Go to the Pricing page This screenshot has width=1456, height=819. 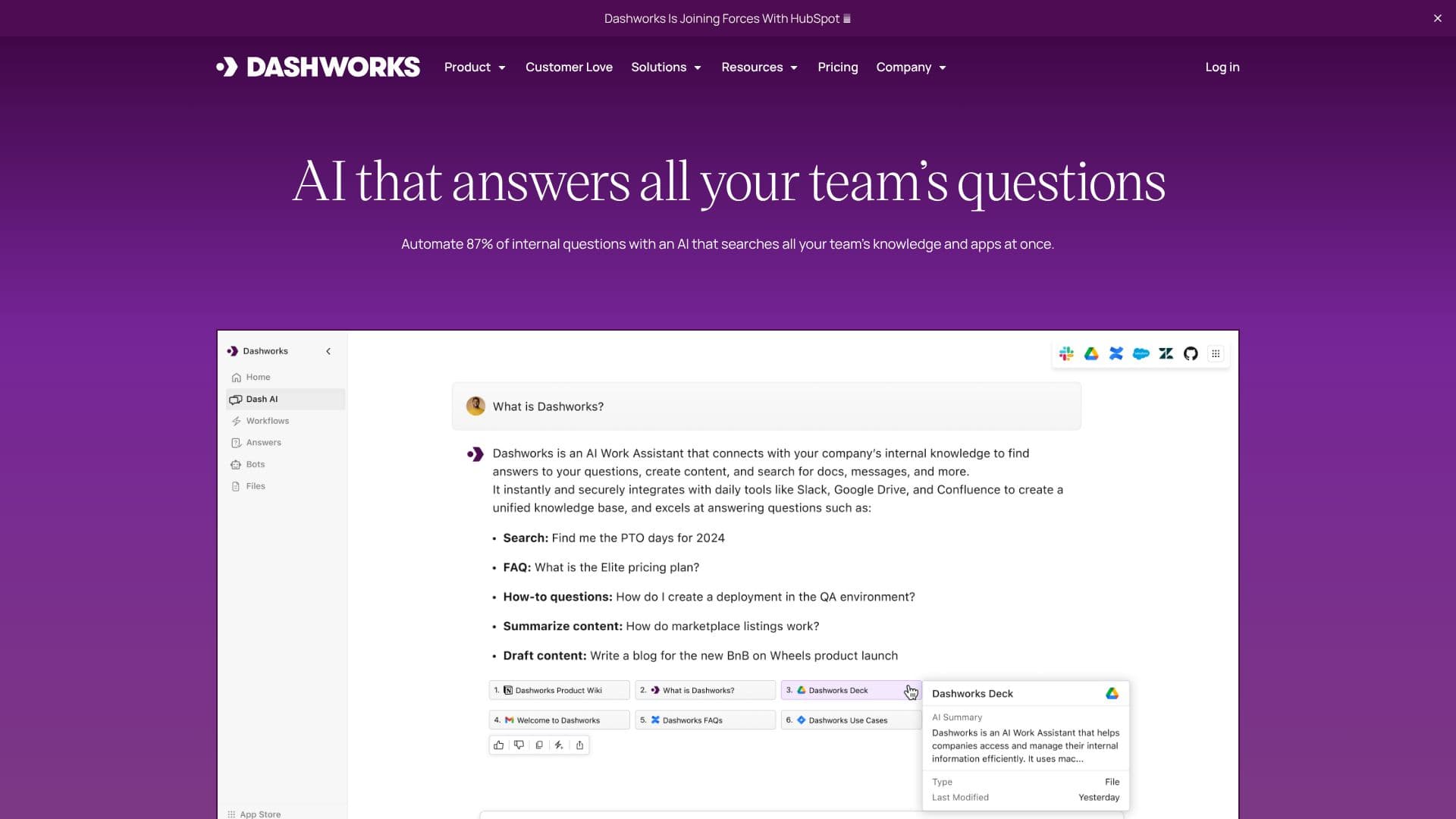point(837,67)
